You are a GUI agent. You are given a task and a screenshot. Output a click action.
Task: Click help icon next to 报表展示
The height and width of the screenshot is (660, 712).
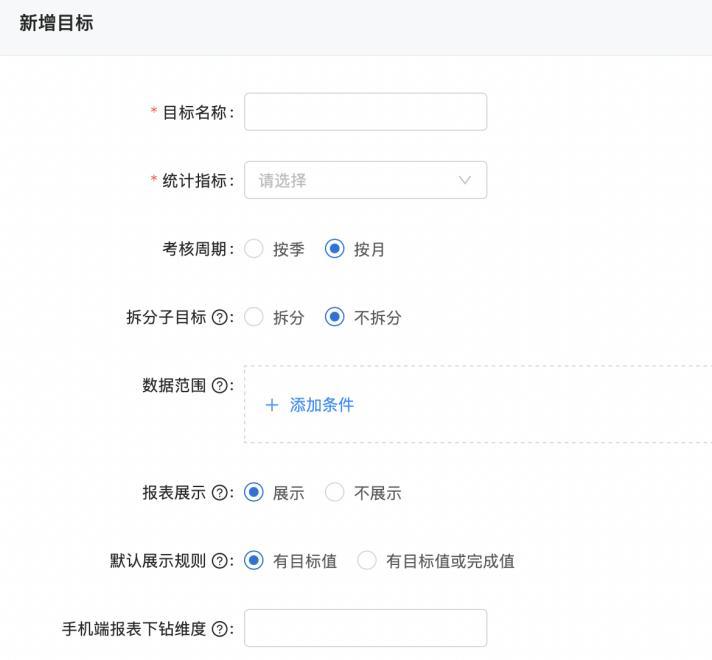[220, 493]
